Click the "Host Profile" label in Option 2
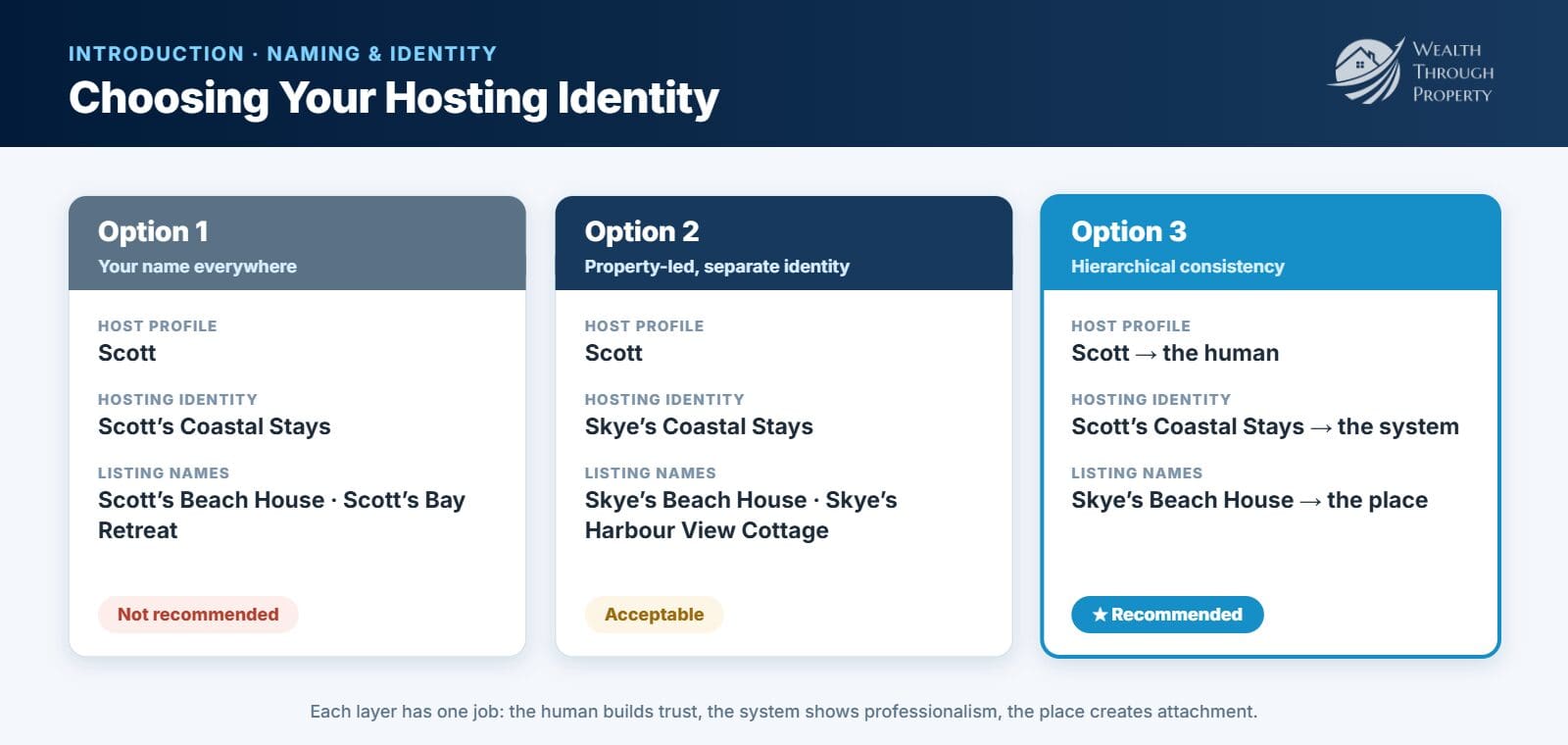 click(x=644, y=326)
